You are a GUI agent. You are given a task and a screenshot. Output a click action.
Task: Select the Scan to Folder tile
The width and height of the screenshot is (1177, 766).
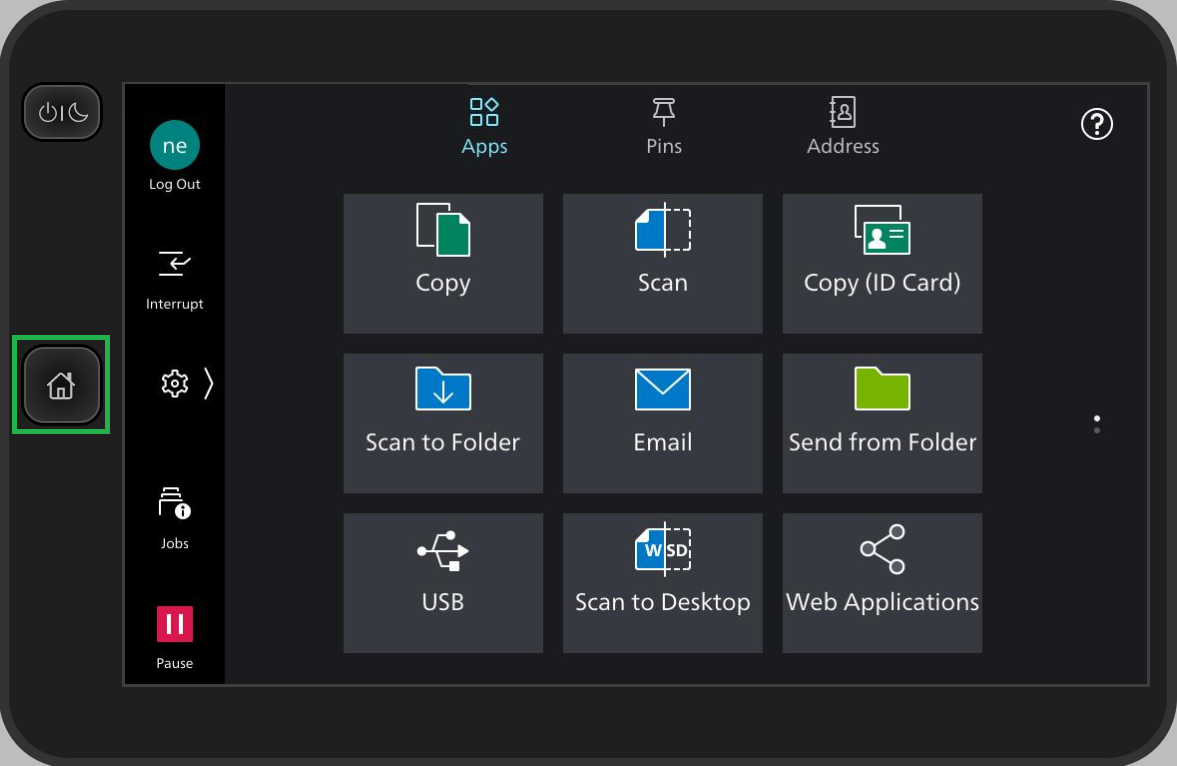pos(443,423)
